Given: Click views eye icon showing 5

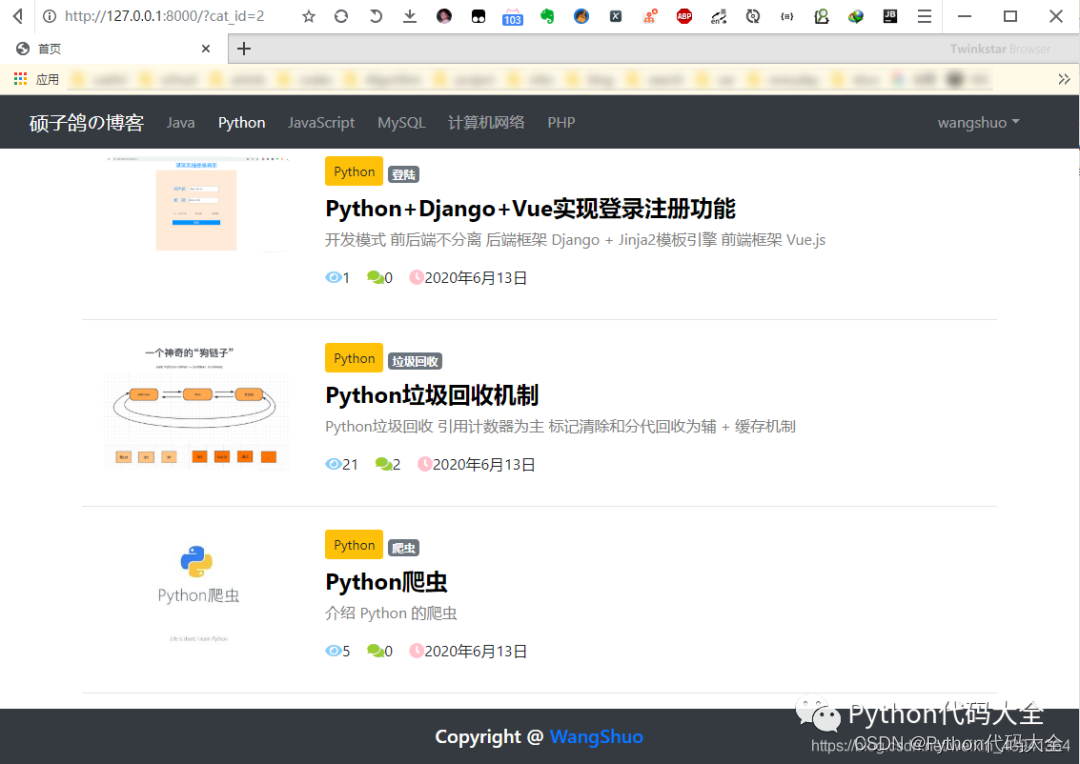Looking at the screenshot, I should tap(333, 650).
